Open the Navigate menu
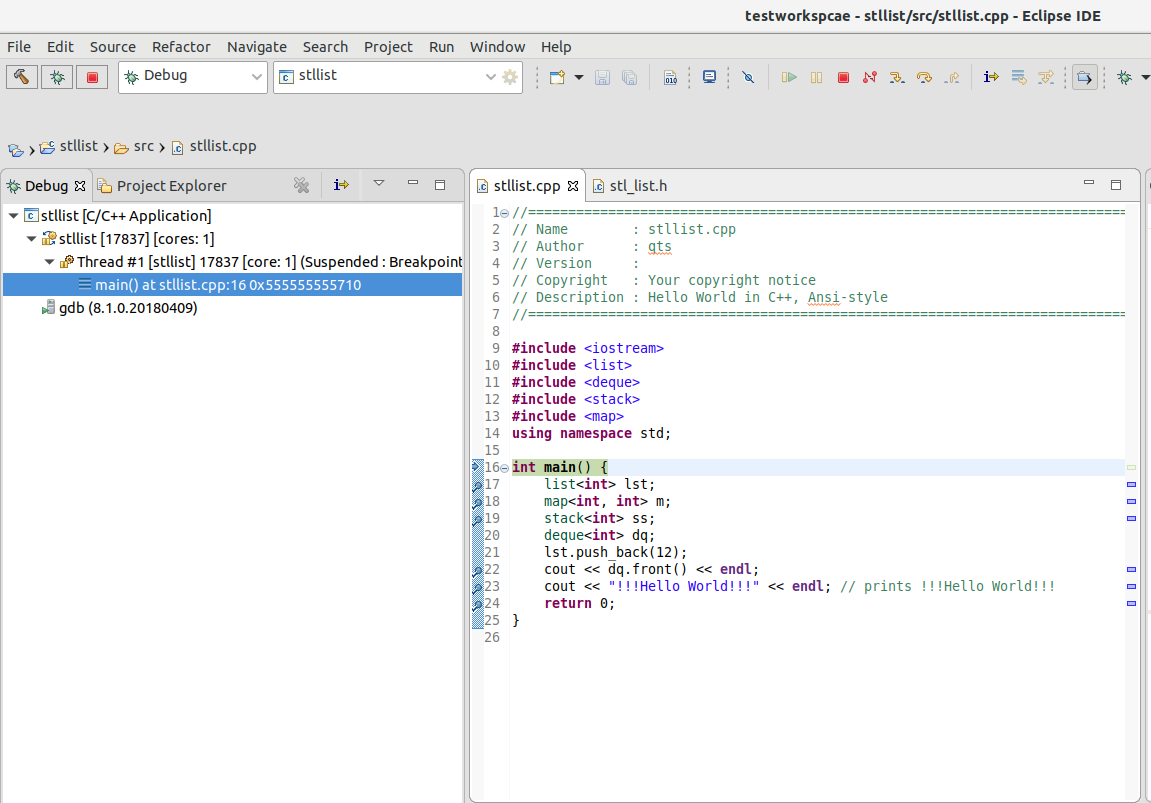 click(x=257, y=47)
